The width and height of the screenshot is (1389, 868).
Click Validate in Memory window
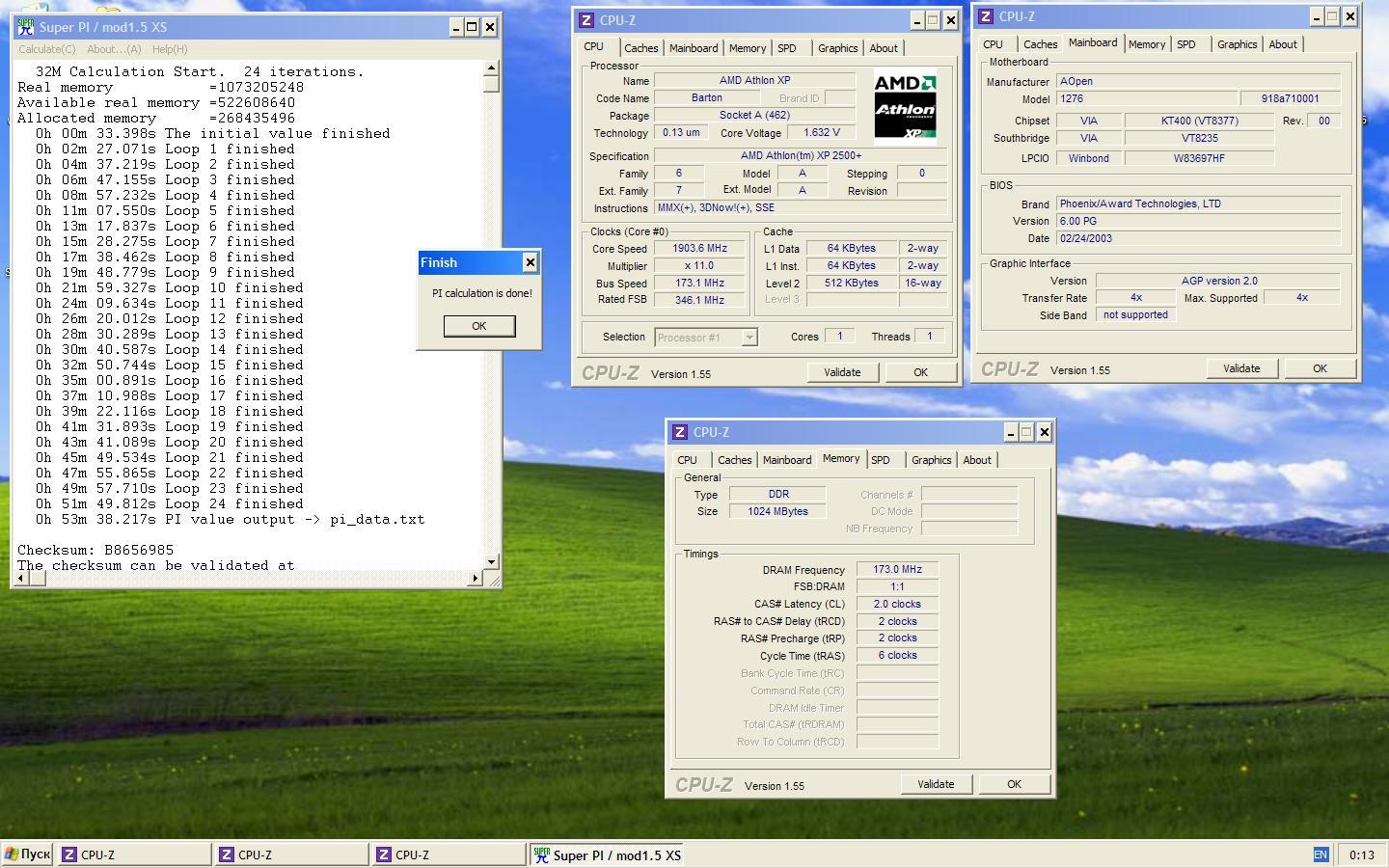pos(936,784)
